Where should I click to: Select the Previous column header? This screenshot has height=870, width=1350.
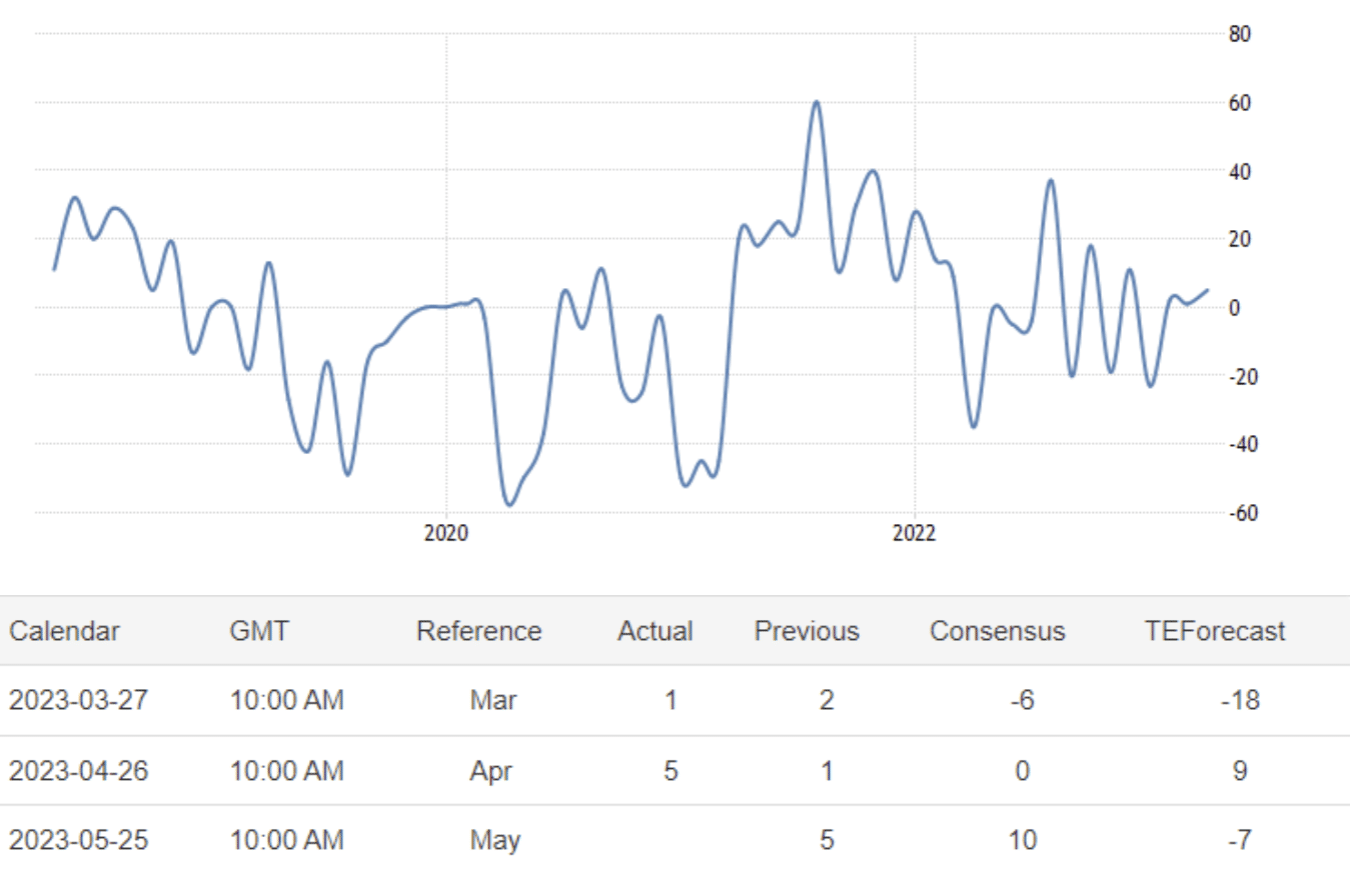click(x=806, y=631)
